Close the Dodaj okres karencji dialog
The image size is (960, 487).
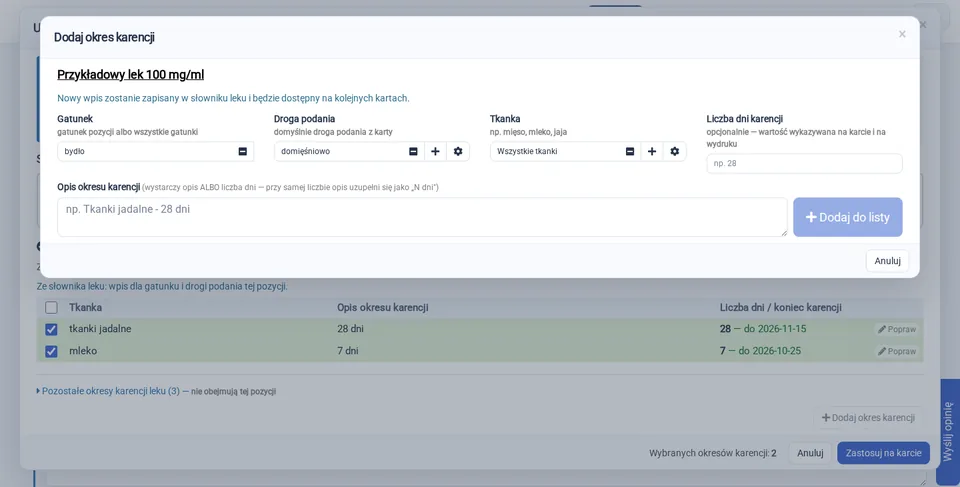pos(902,34)
